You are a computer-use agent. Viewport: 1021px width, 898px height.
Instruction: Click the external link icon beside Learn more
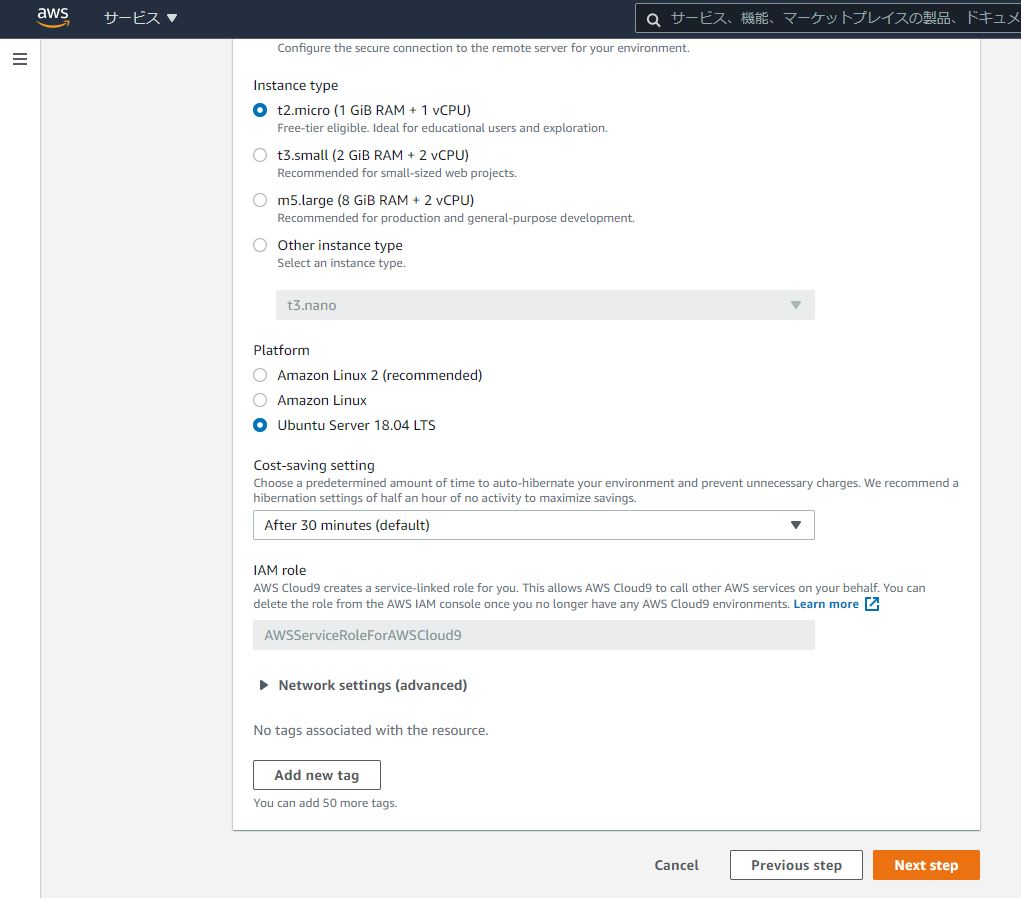point(872,604)
